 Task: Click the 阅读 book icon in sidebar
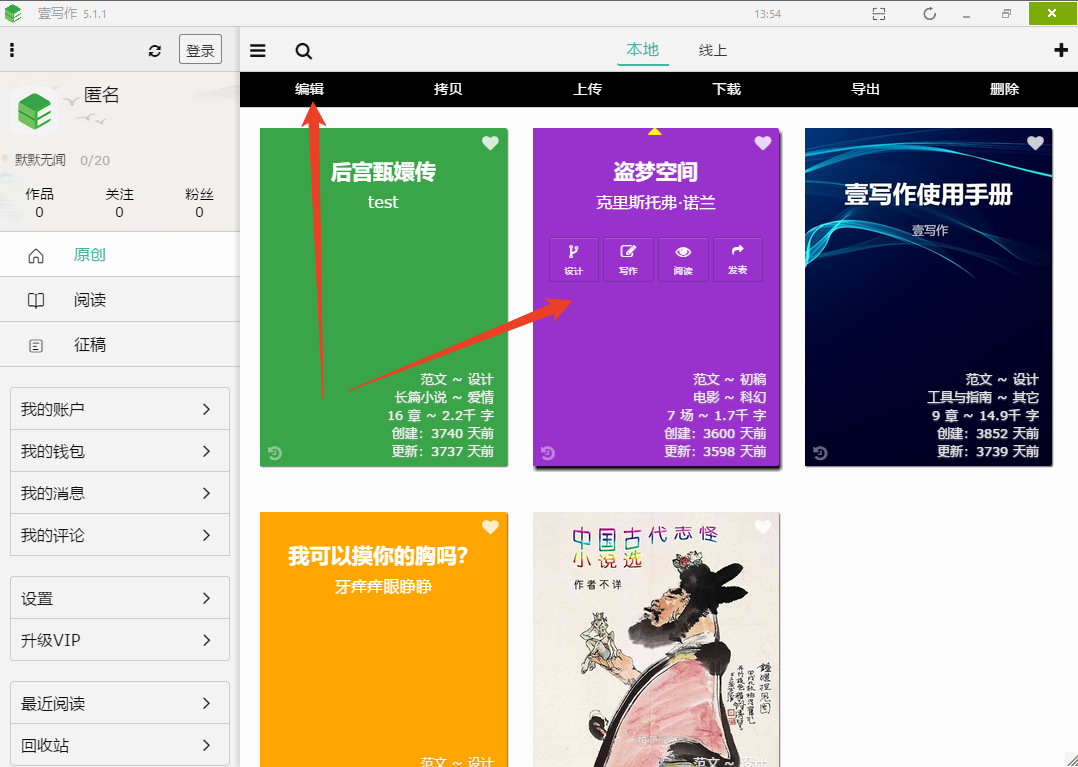coord(36,300)
